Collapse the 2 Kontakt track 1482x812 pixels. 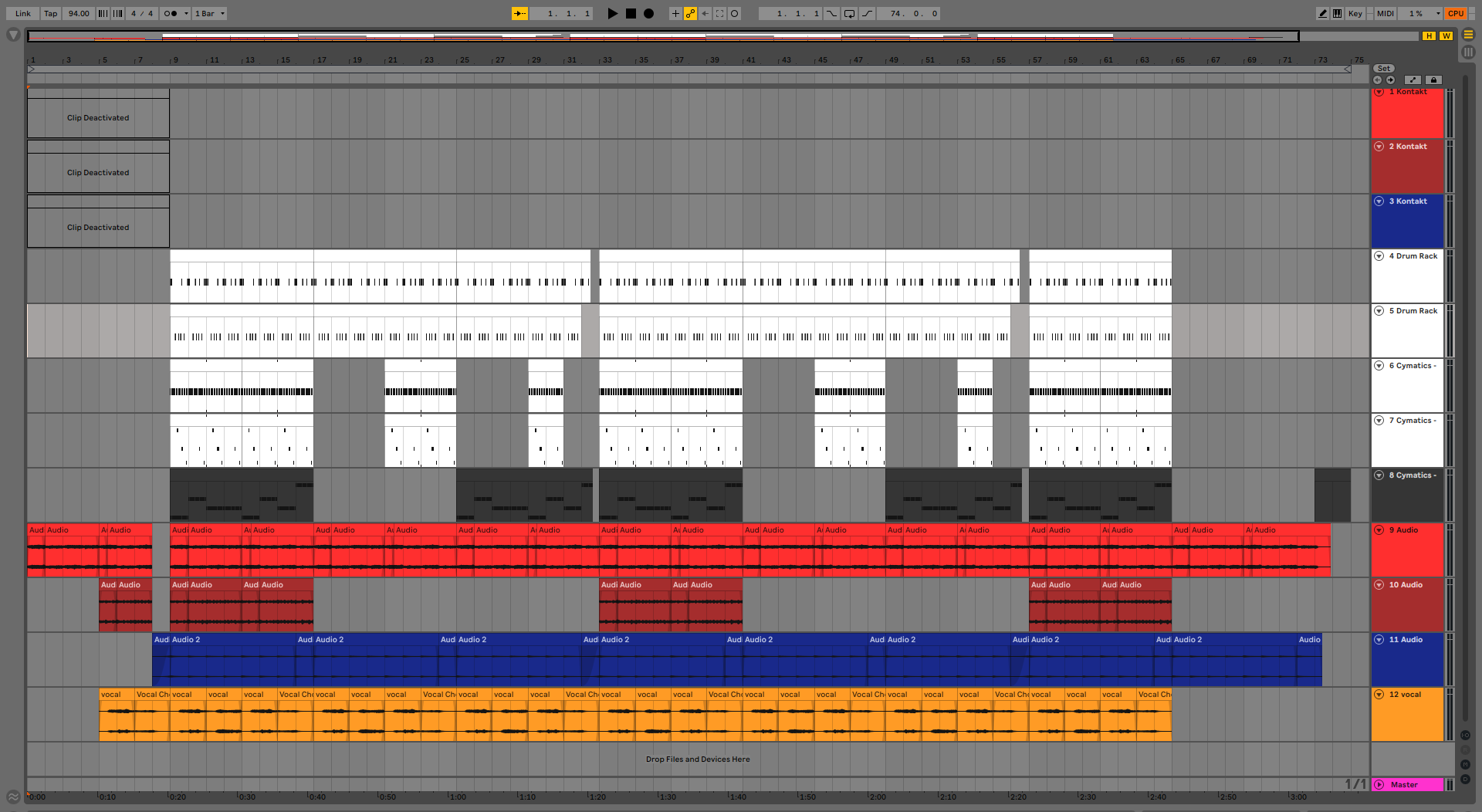click(1379, 147)
